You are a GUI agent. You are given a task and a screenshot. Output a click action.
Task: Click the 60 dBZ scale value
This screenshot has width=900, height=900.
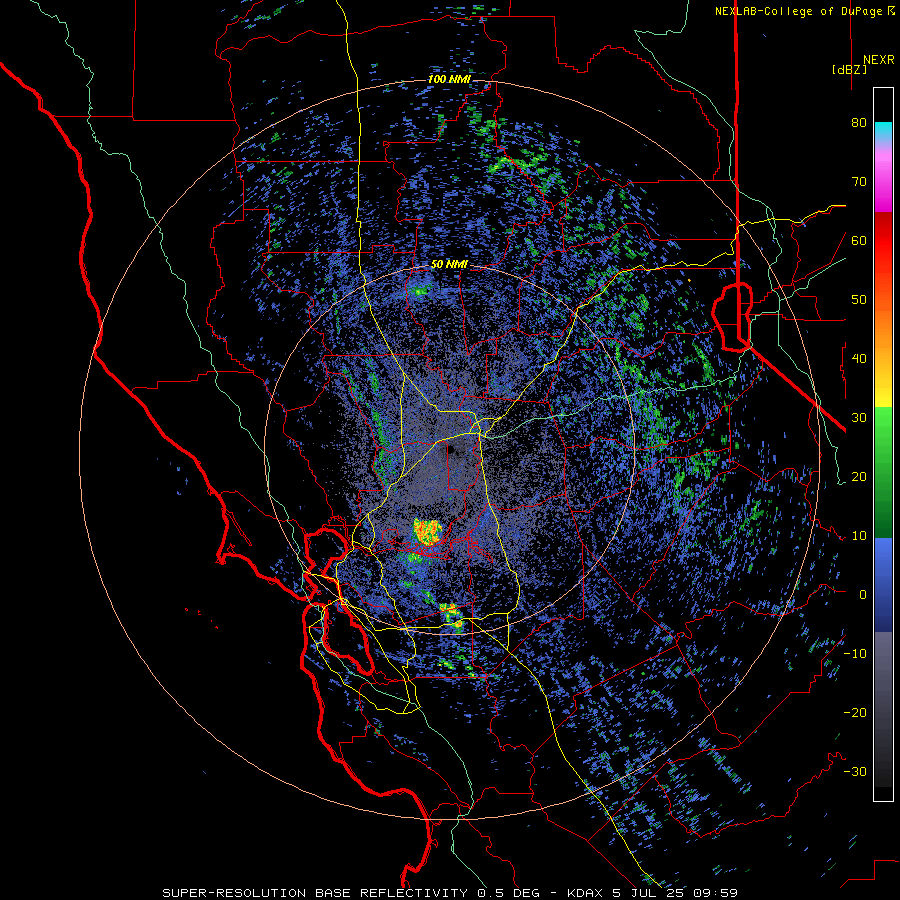tap(859, 240)
